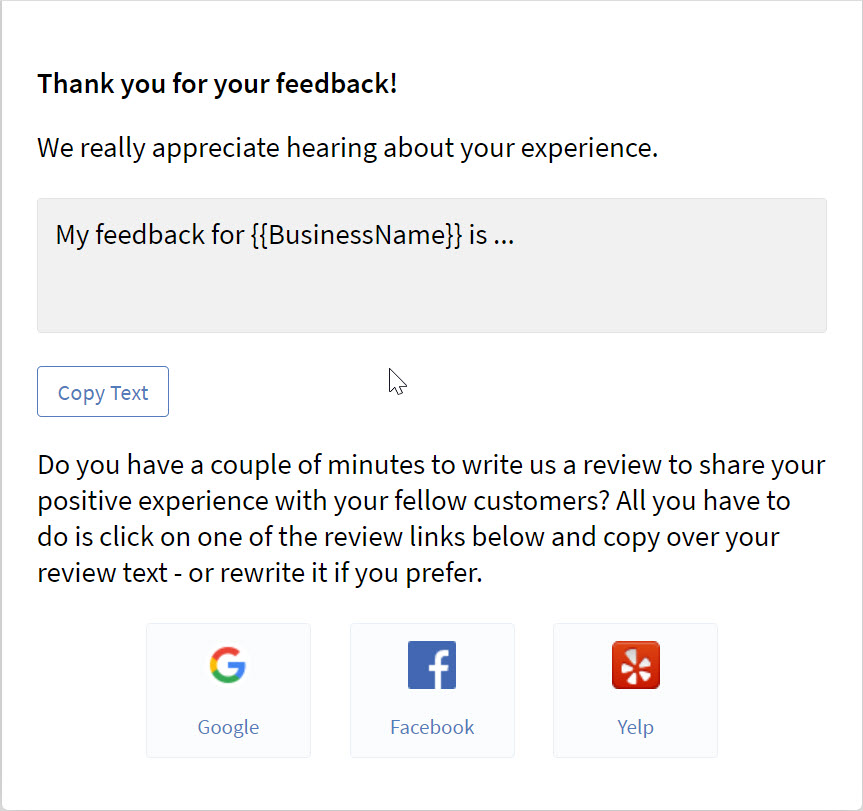Select the Yelp review card tile
This screenshot has width=863, height=811.
pyautogui.click(x=636, y=691)
